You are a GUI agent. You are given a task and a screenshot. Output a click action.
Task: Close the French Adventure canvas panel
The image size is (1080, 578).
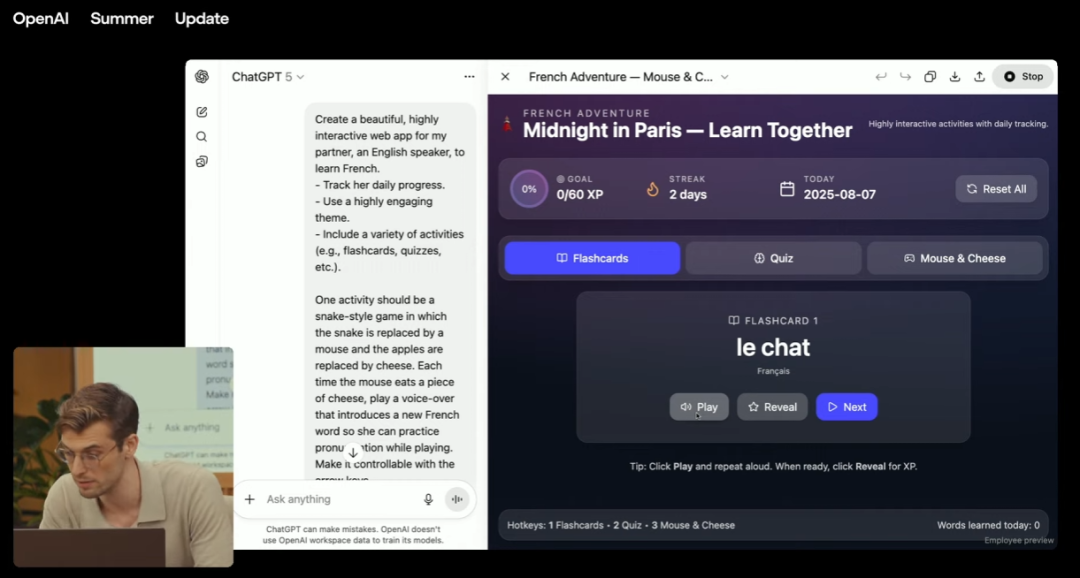click(x=505, y=76)
